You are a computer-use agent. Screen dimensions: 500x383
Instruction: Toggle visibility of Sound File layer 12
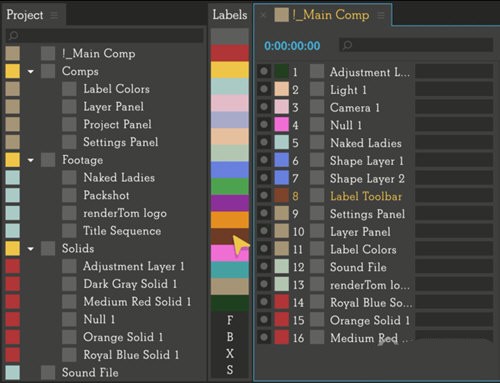click(264, 266)
